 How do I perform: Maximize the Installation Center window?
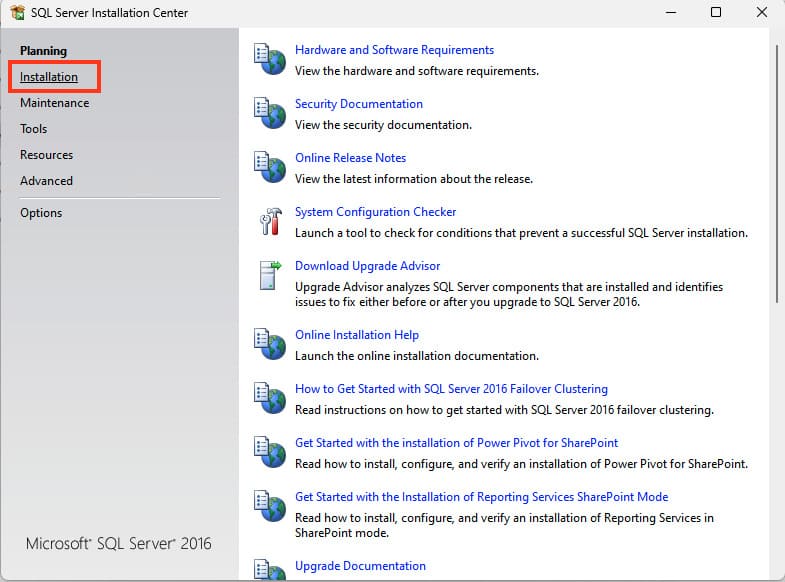pyautogui.click(x=715, y=13)
